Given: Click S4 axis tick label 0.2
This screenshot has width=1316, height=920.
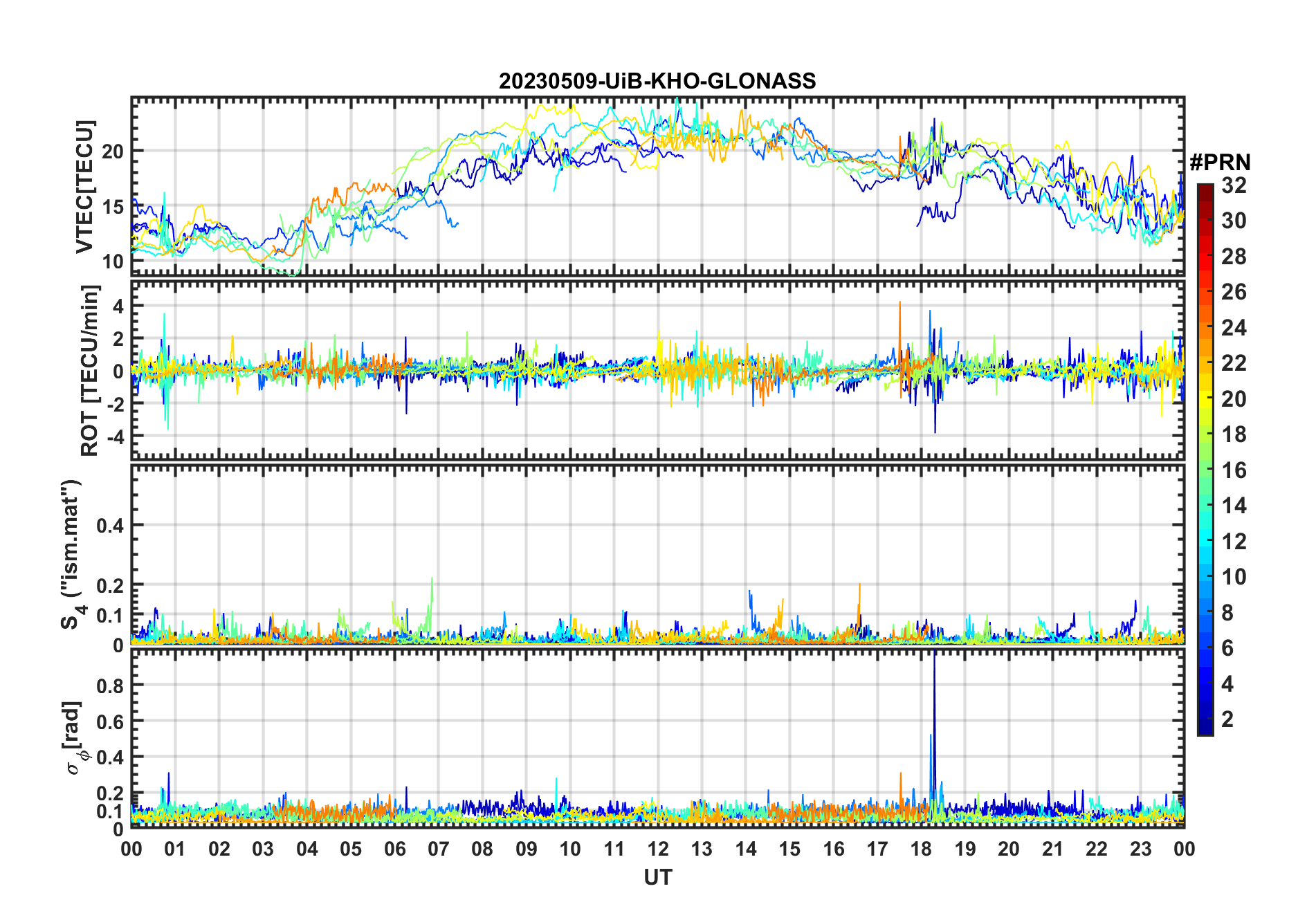Looking at the screenshot, I should (x=110, y=585).
